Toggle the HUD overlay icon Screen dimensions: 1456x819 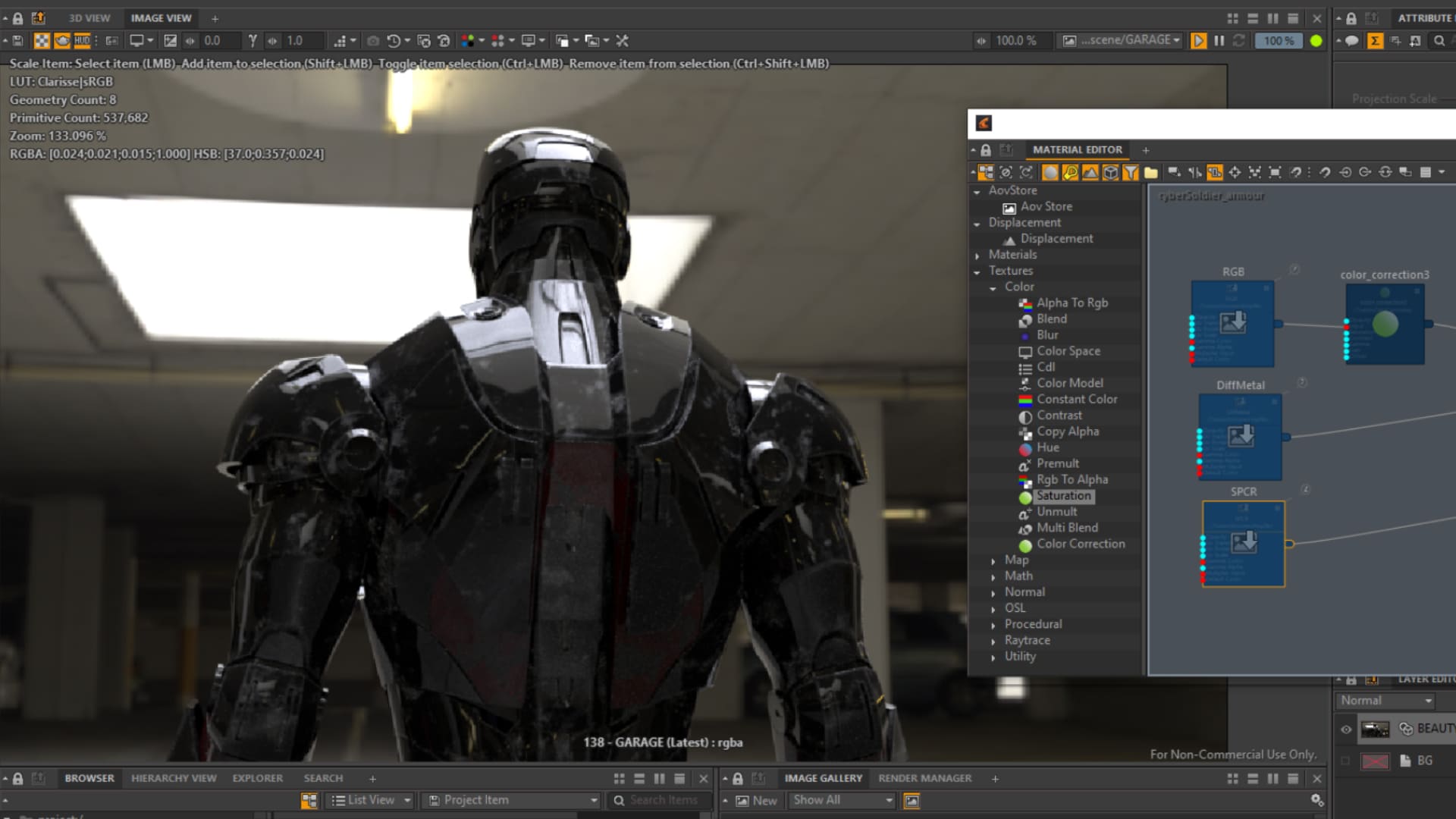pyautogui.click(x=82, y=41)
